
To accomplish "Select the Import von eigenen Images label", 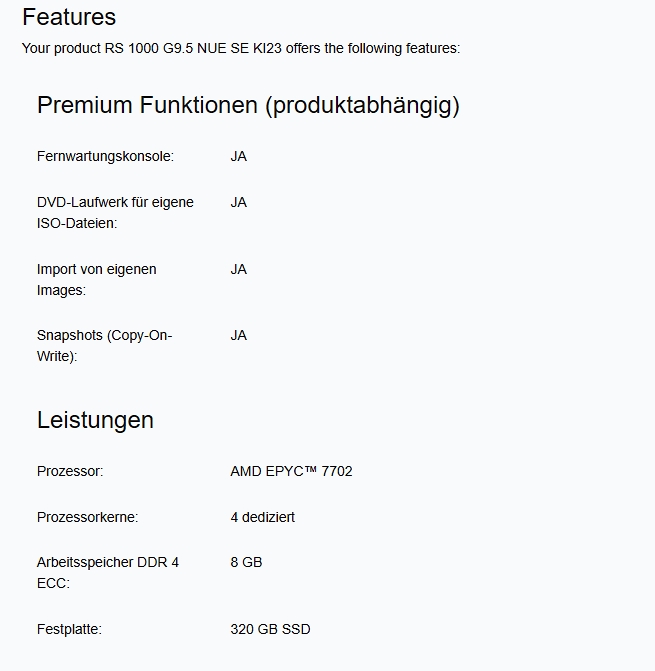I will coord(97,280).
